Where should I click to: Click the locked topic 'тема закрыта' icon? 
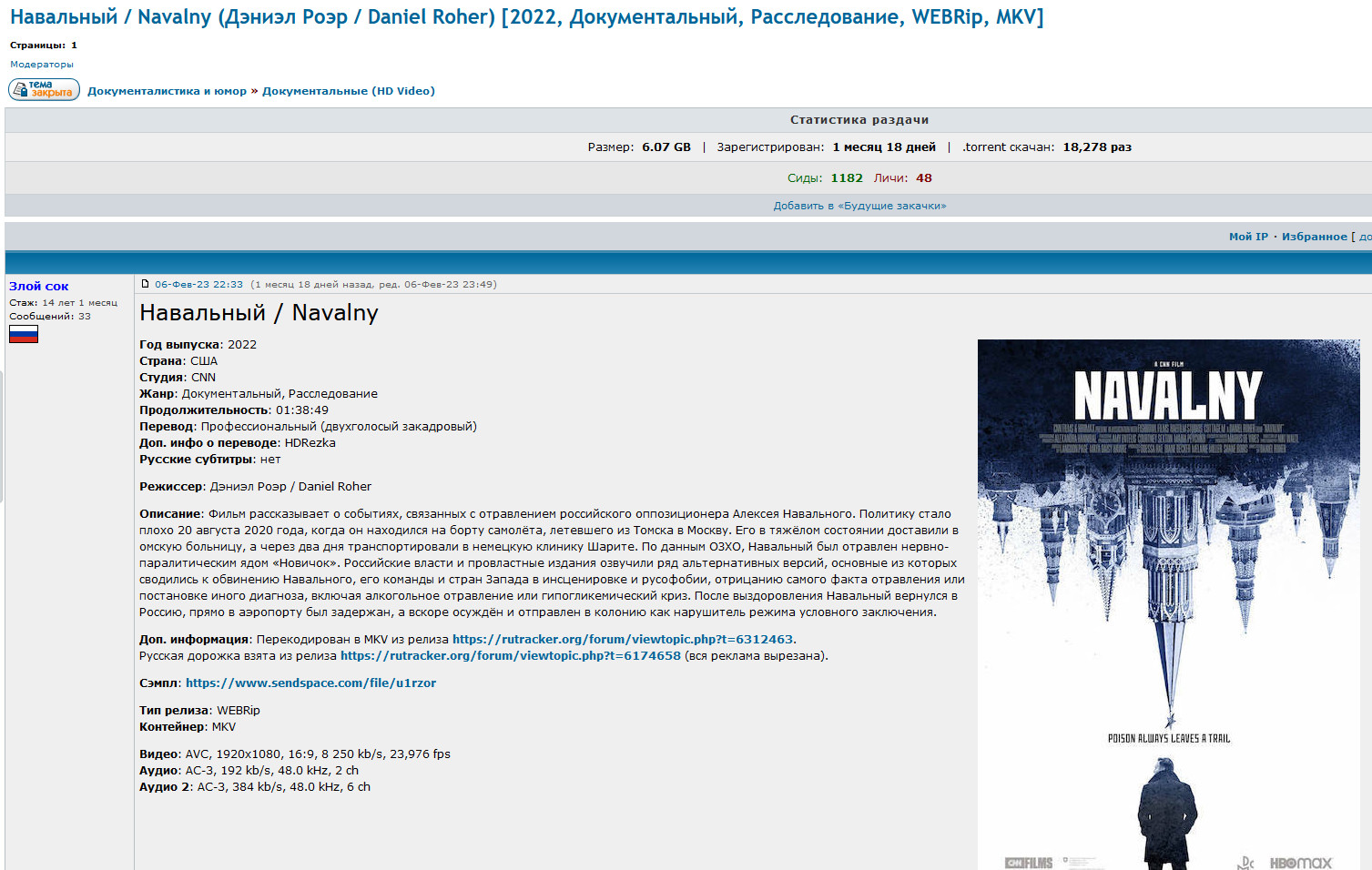(x=44, y=90)
